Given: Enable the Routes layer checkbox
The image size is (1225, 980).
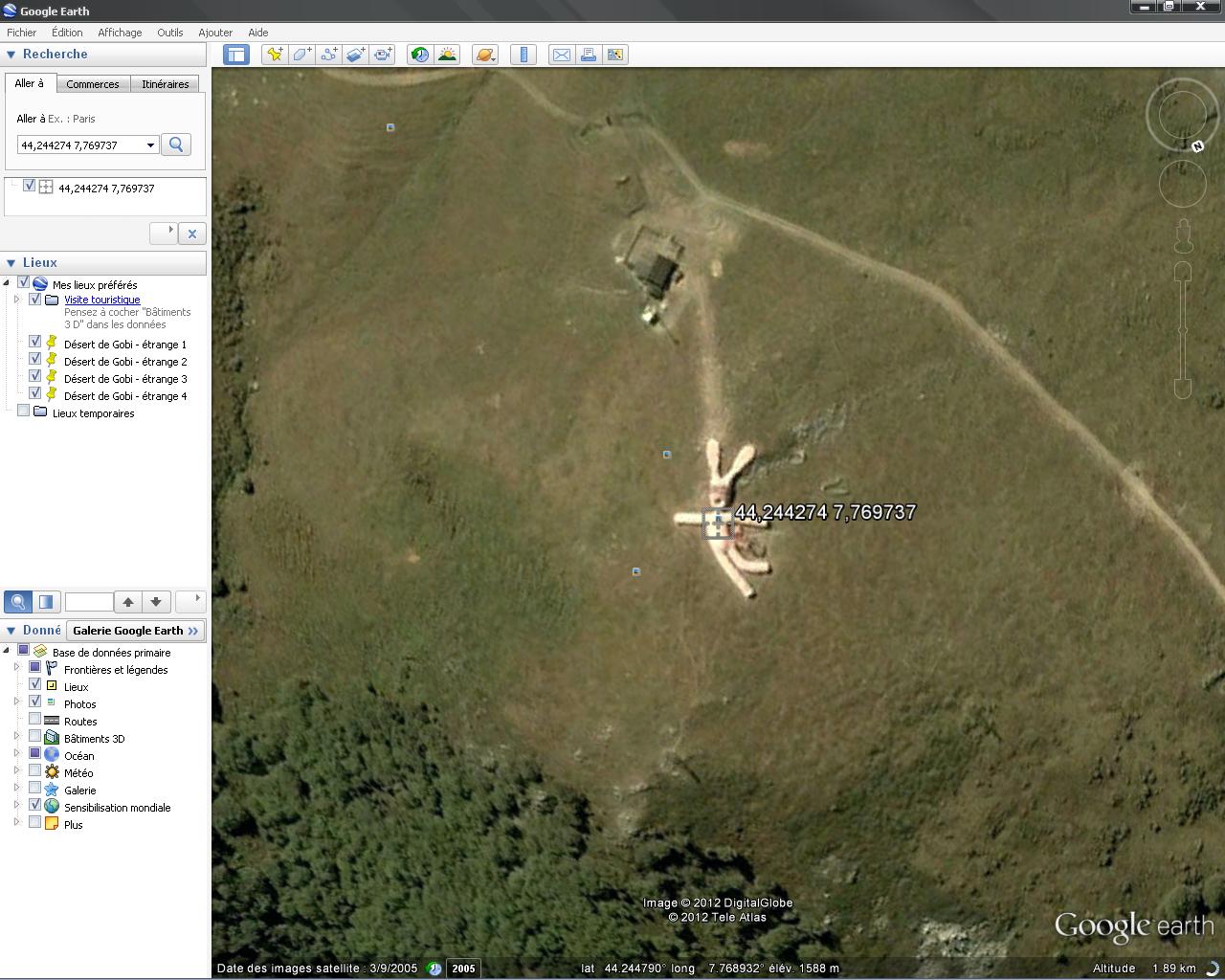Looking at the screenshot, I should pos(35,720).
